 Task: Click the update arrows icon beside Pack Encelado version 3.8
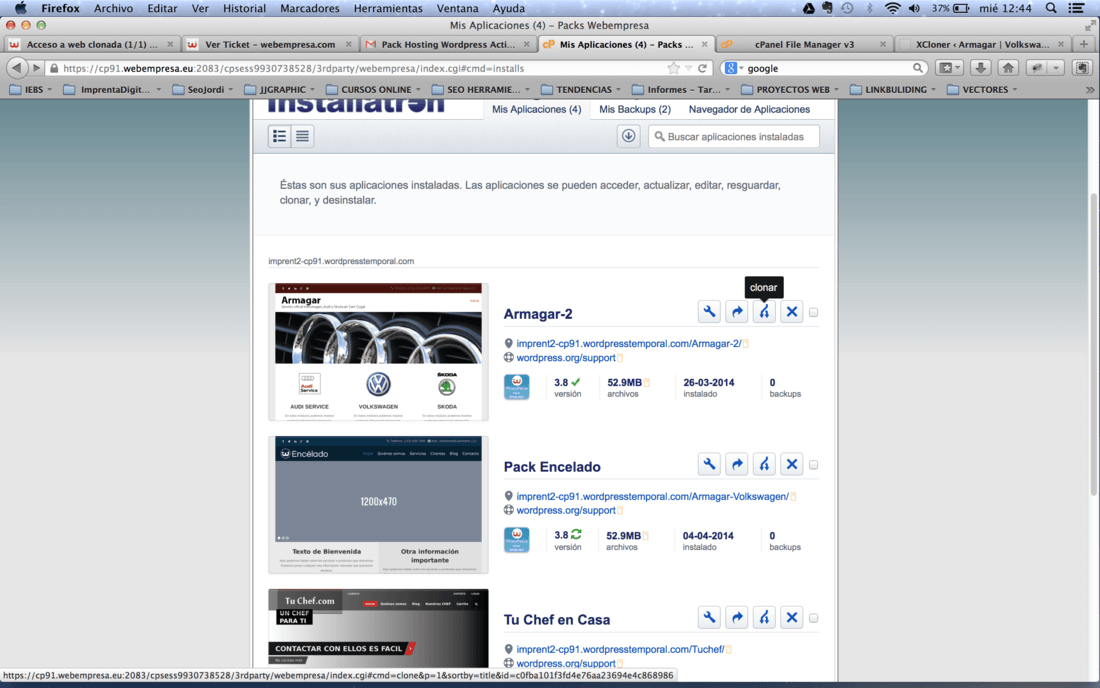tap(576, 534)
